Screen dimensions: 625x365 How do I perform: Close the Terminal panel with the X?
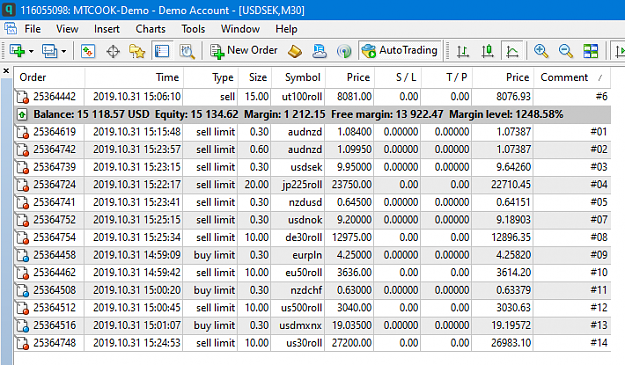click(x=6, y=71)
